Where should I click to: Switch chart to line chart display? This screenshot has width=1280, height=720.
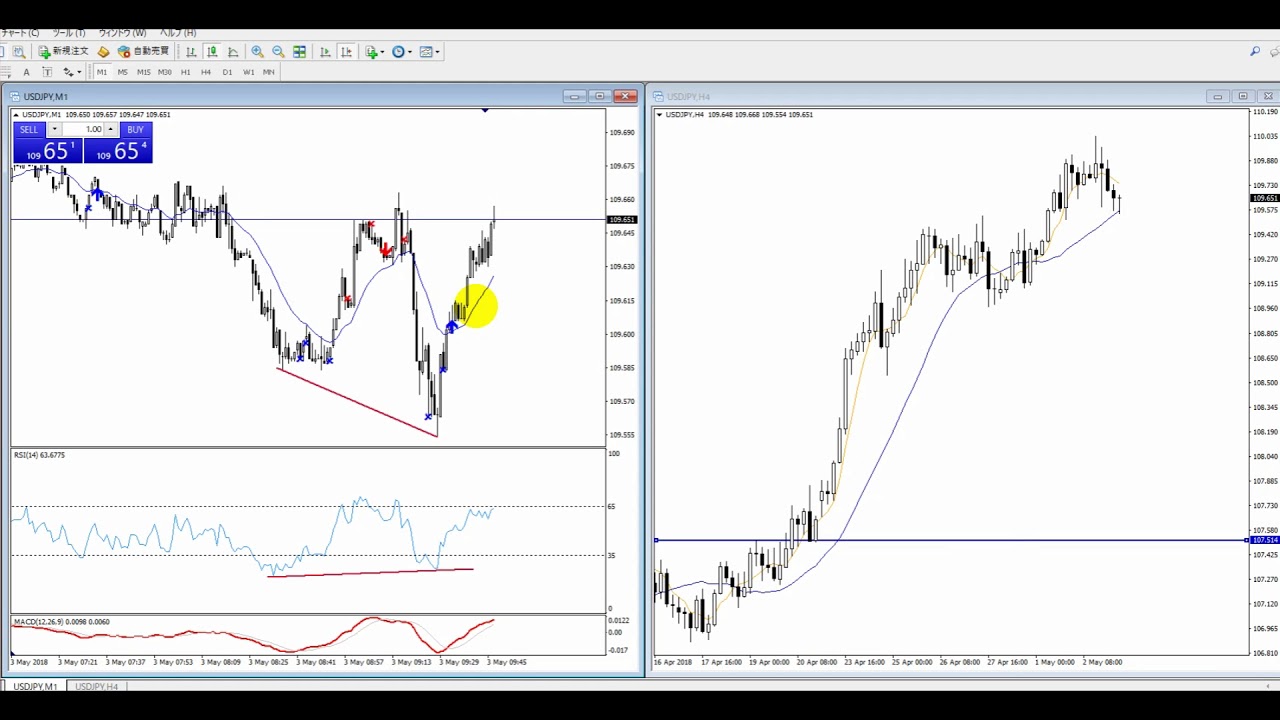pyautogui.click(x=233, y=52)
